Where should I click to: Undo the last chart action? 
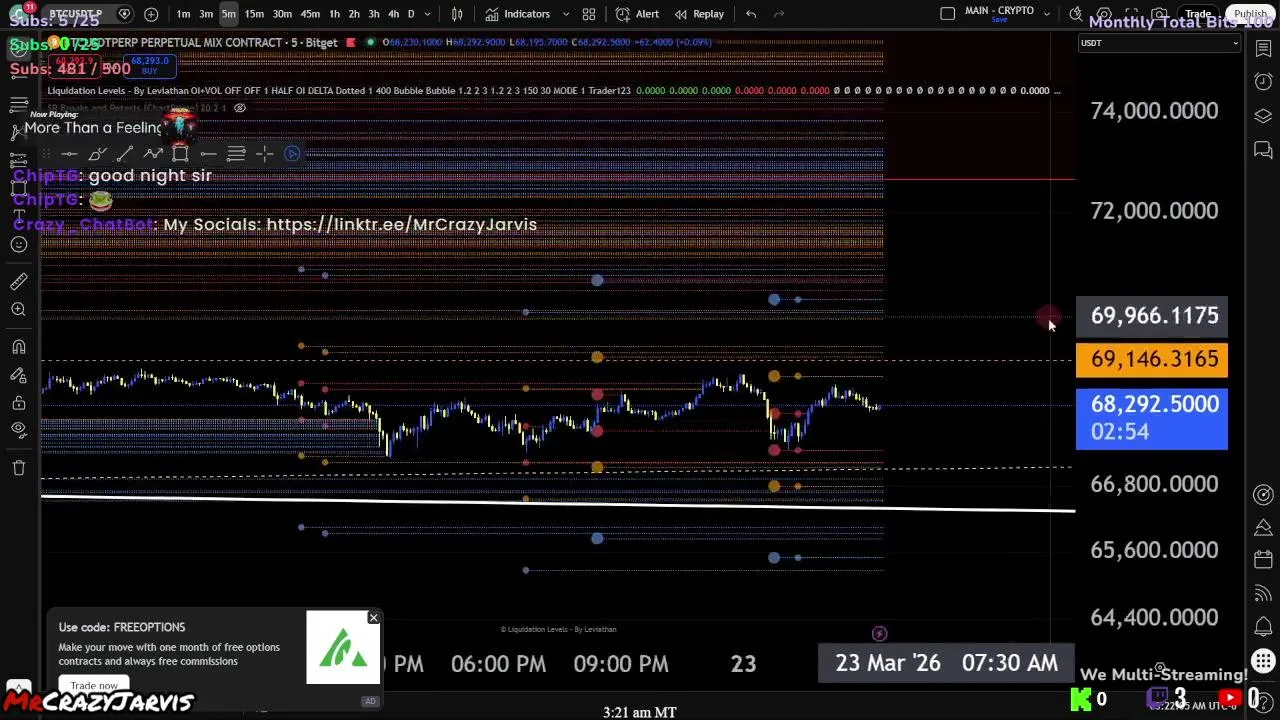(751, 14)
